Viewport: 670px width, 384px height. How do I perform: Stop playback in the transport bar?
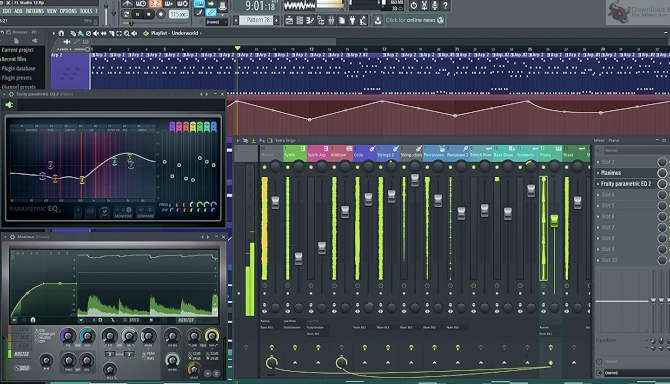click(x=149, y=14)
